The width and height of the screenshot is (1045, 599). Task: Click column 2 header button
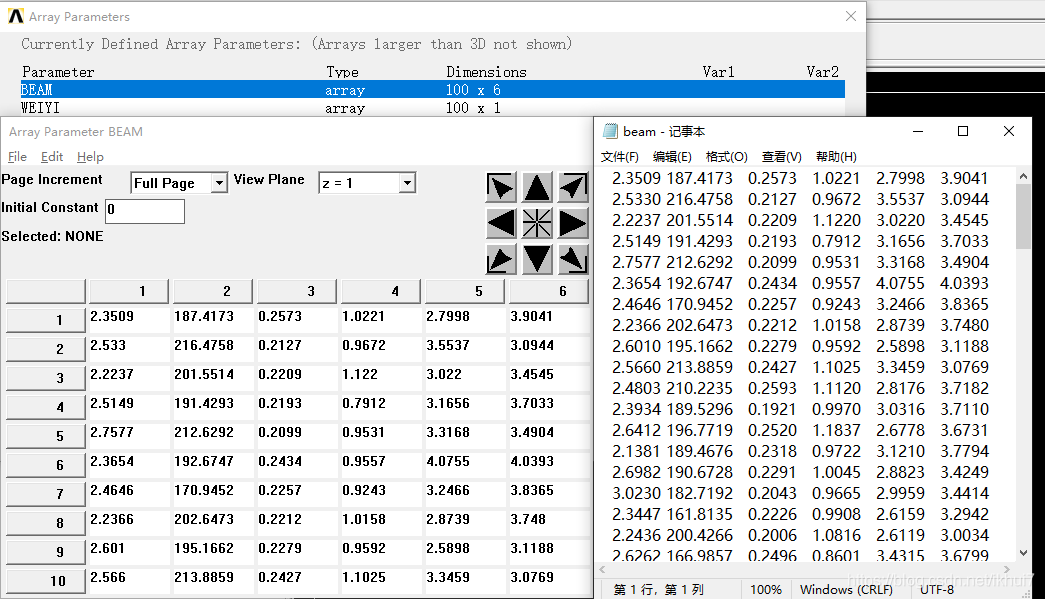(x=213, y=291)
